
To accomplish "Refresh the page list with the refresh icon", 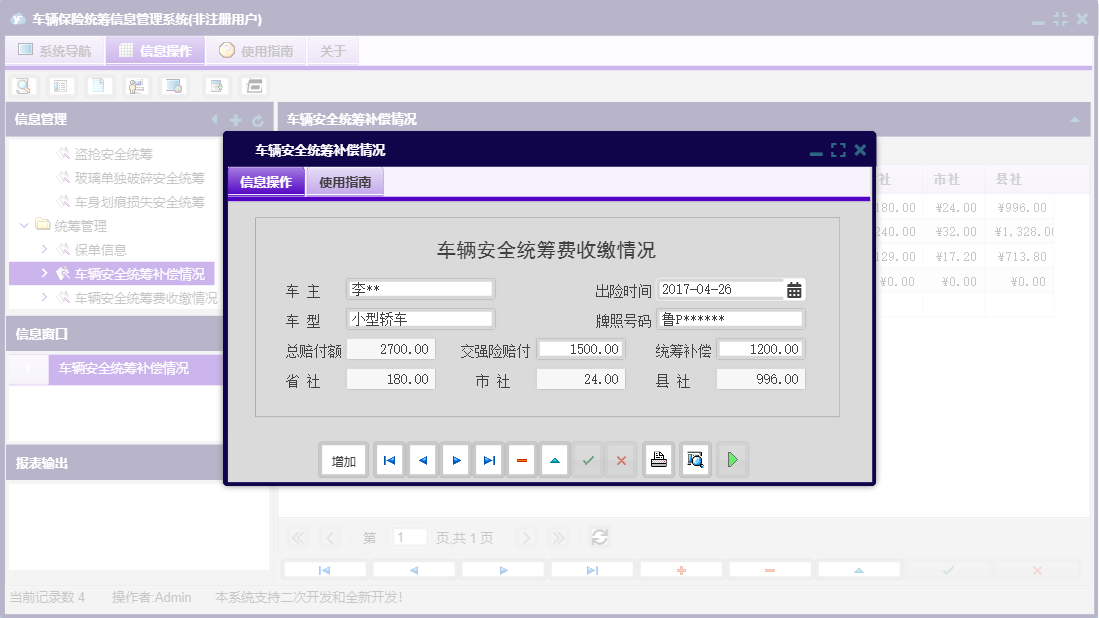I will click(x=598, y=537).
